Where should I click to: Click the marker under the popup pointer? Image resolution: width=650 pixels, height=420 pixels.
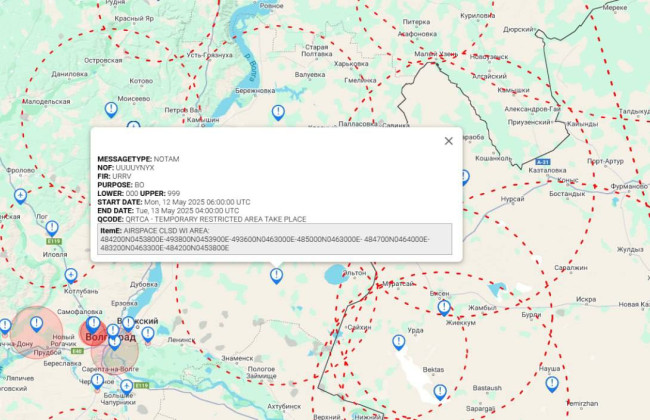coord(276,274)
